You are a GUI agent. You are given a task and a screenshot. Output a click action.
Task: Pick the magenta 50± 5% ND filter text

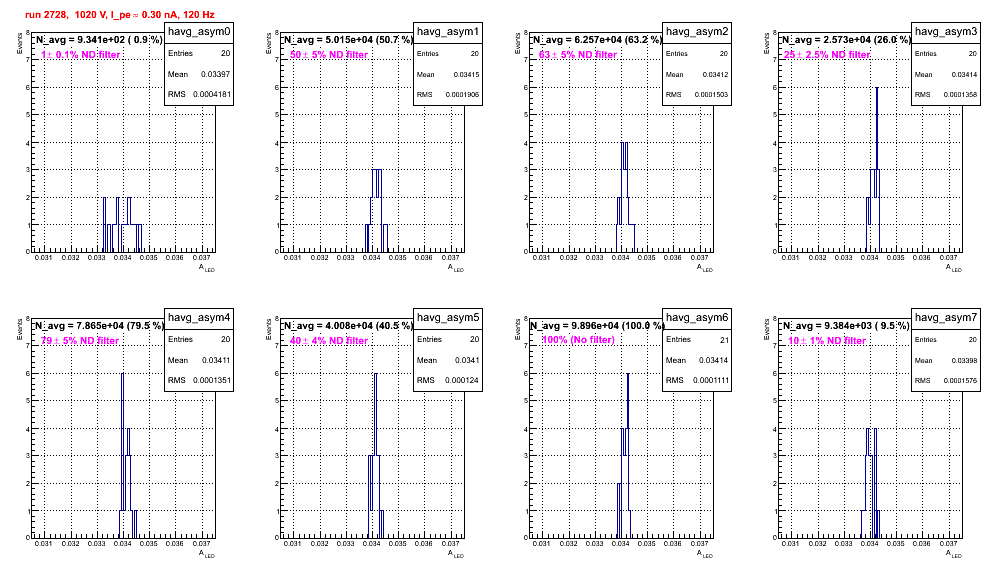(x=329, y=55)
